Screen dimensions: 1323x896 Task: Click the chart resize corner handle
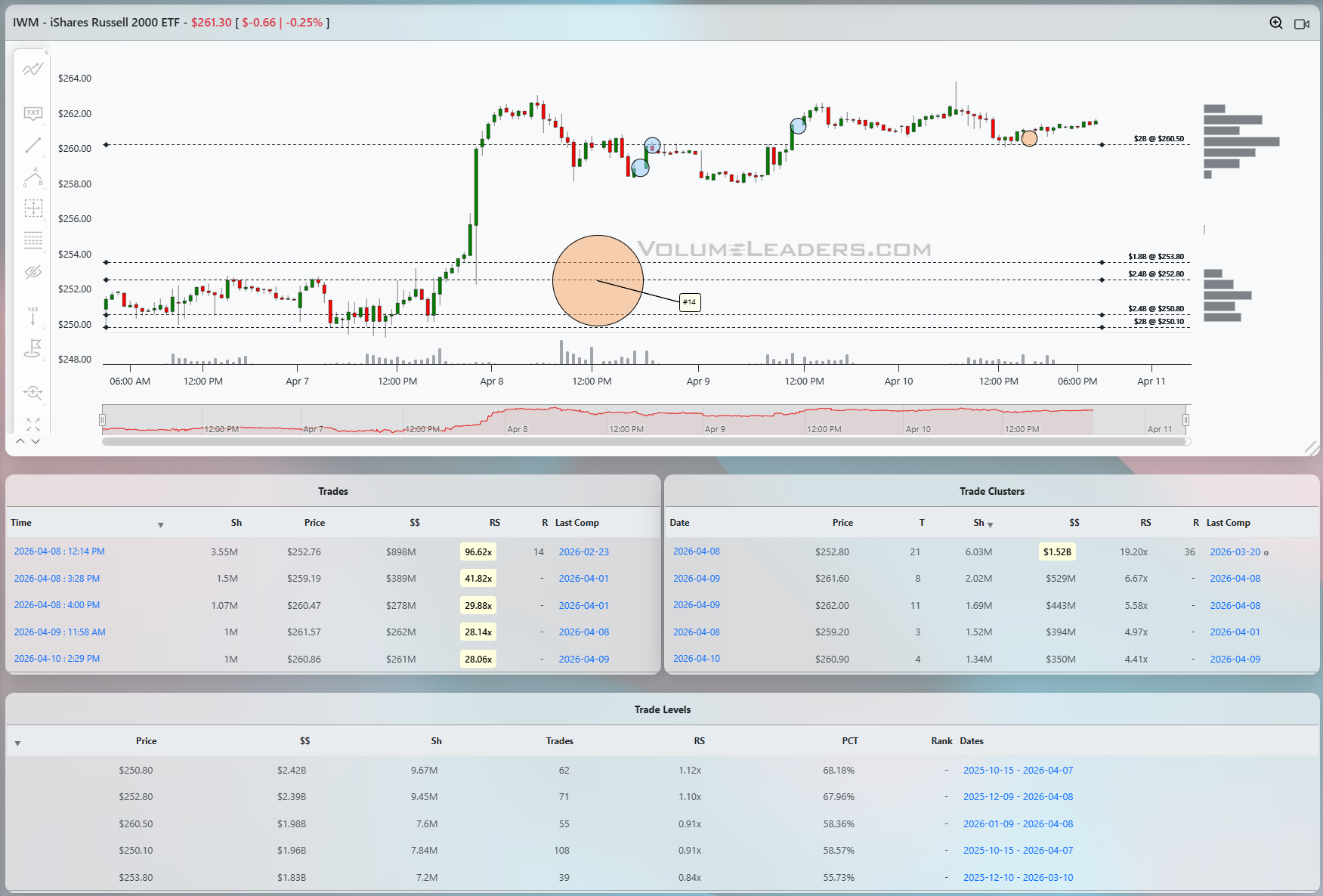pos(1312,448)
